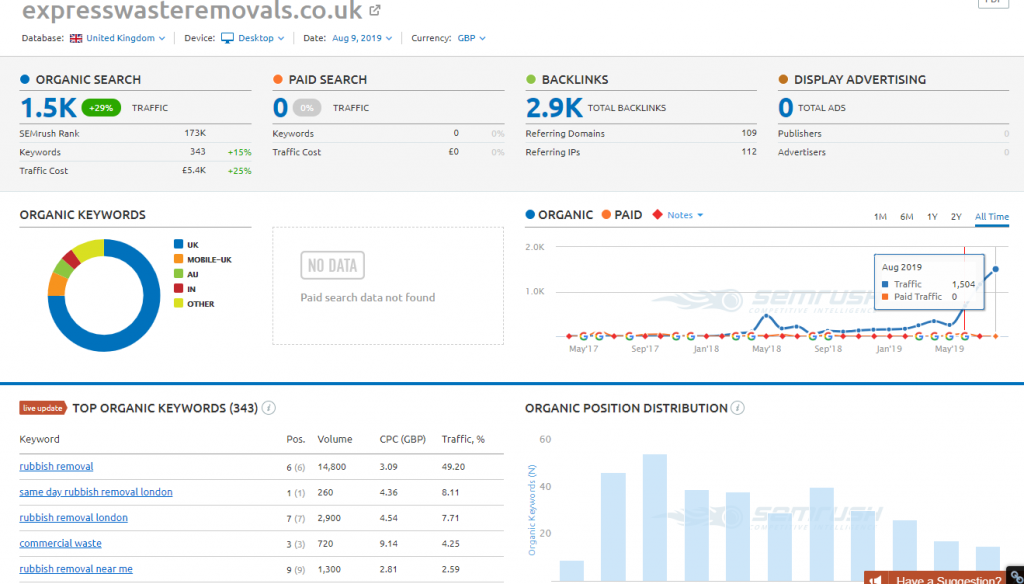Open 'same day rubbish removal london' keyword link
The width and height of the screenshot is (1024, 584).
point(96,492)
